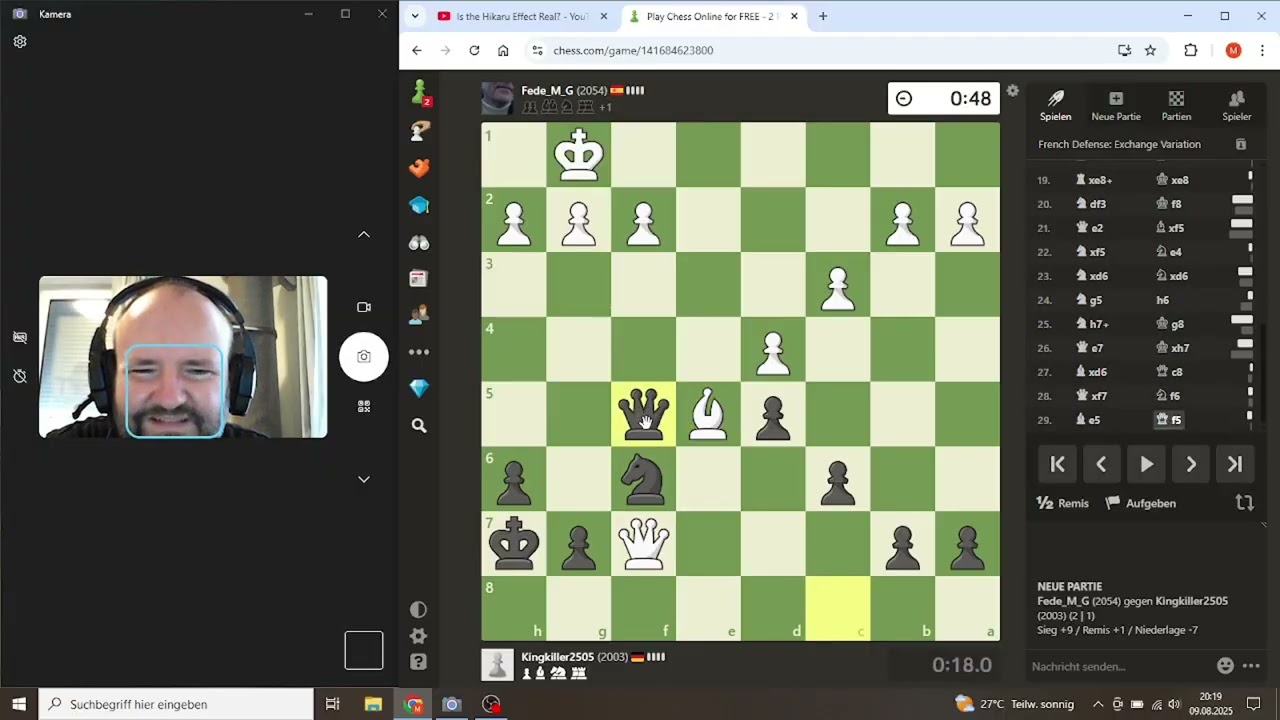Switch to the Partien tab
Image resolution: width=1280 pixels, height=720 pixels.
(1176, 105)
